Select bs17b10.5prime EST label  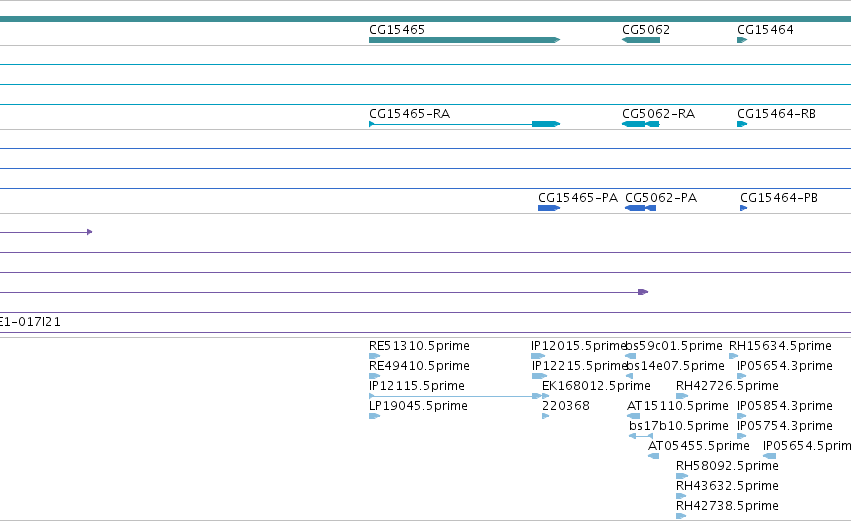pyautogui.click(x=678, y=426)
